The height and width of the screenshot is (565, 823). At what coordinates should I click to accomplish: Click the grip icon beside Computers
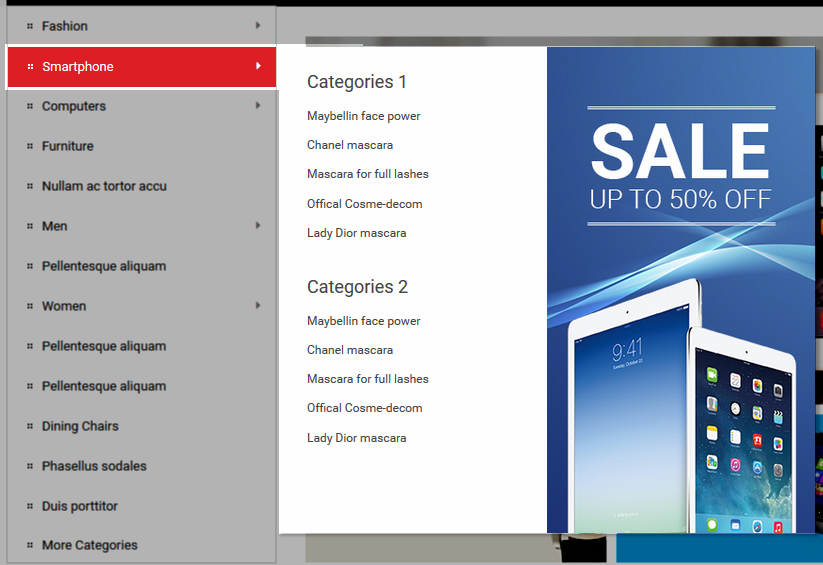pyautogui.click(x=30, y=106)
